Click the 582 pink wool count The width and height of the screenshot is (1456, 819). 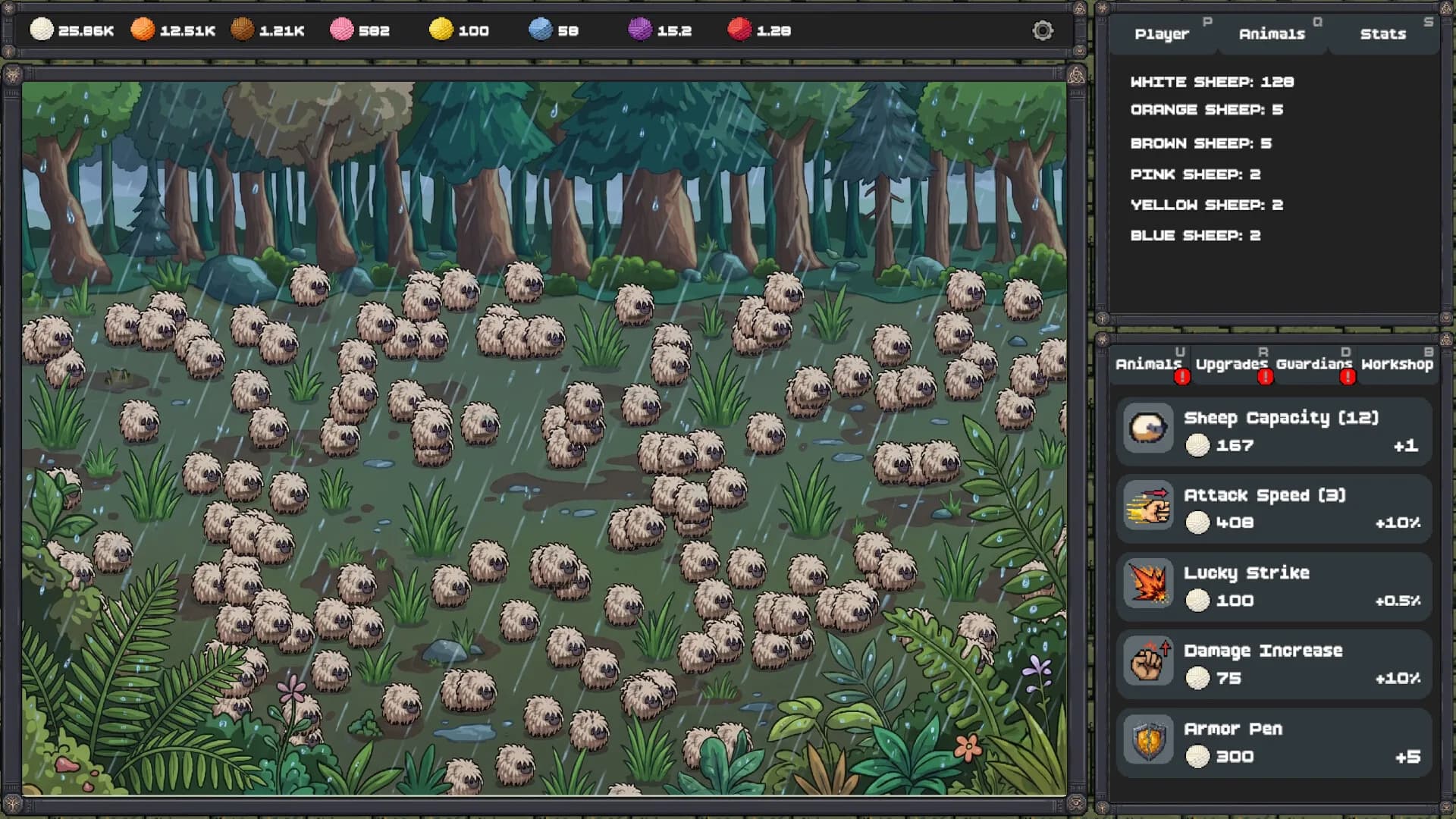(374, 31)
